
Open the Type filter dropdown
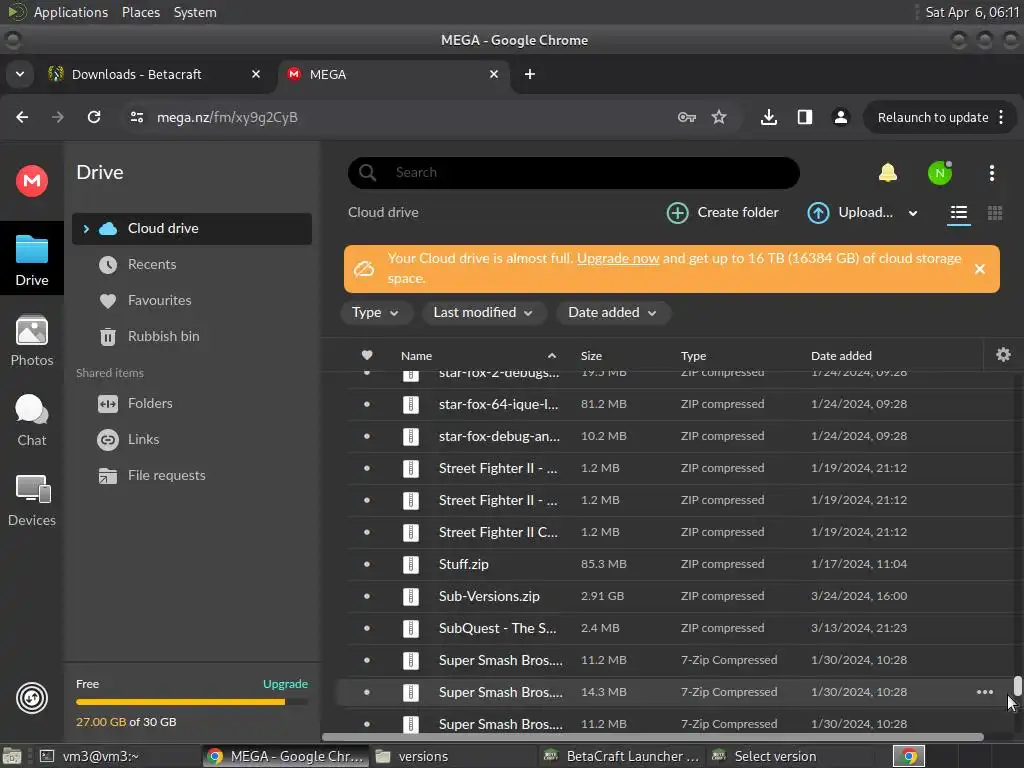click(x=376, y=313)
